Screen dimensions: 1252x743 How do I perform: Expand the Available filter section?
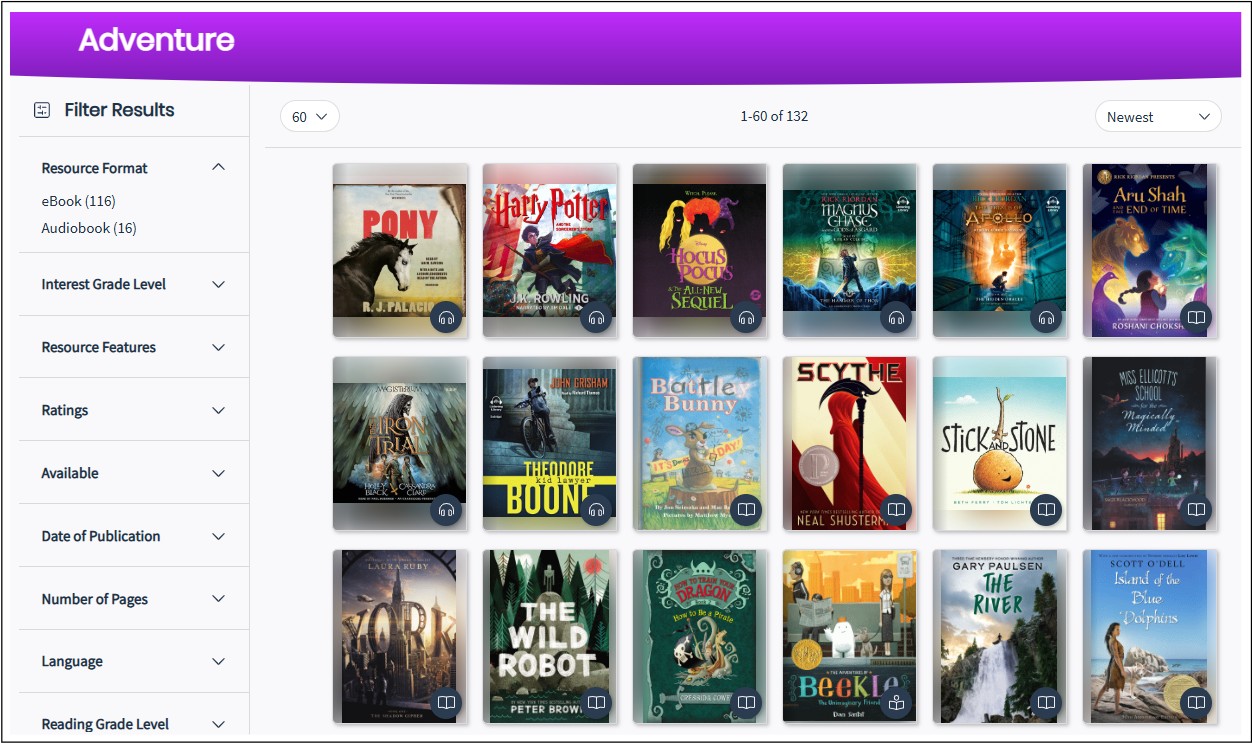coord(219,473)
